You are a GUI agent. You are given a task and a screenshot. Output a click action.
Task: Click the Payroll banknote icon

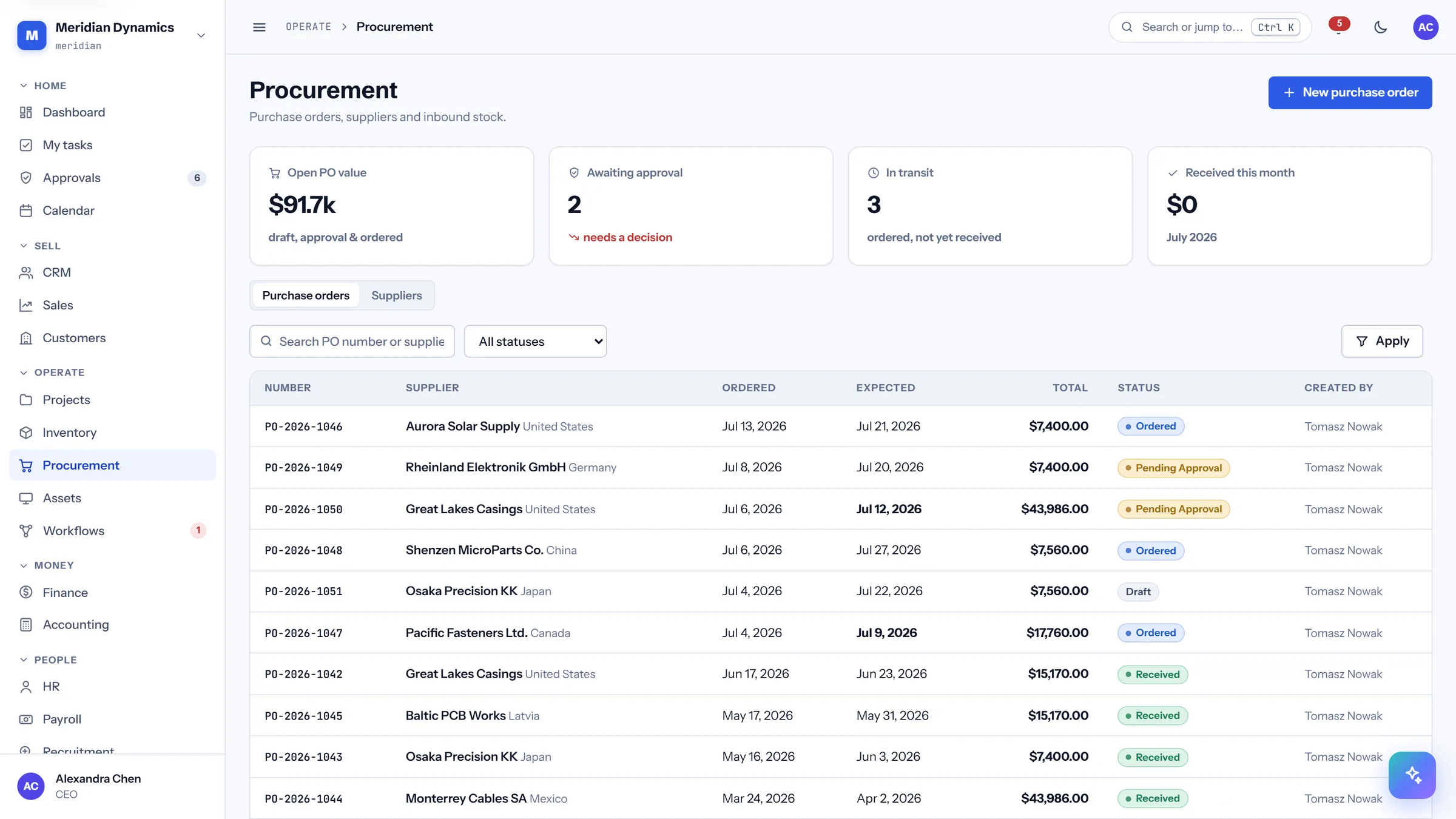(x=25, y=720)
